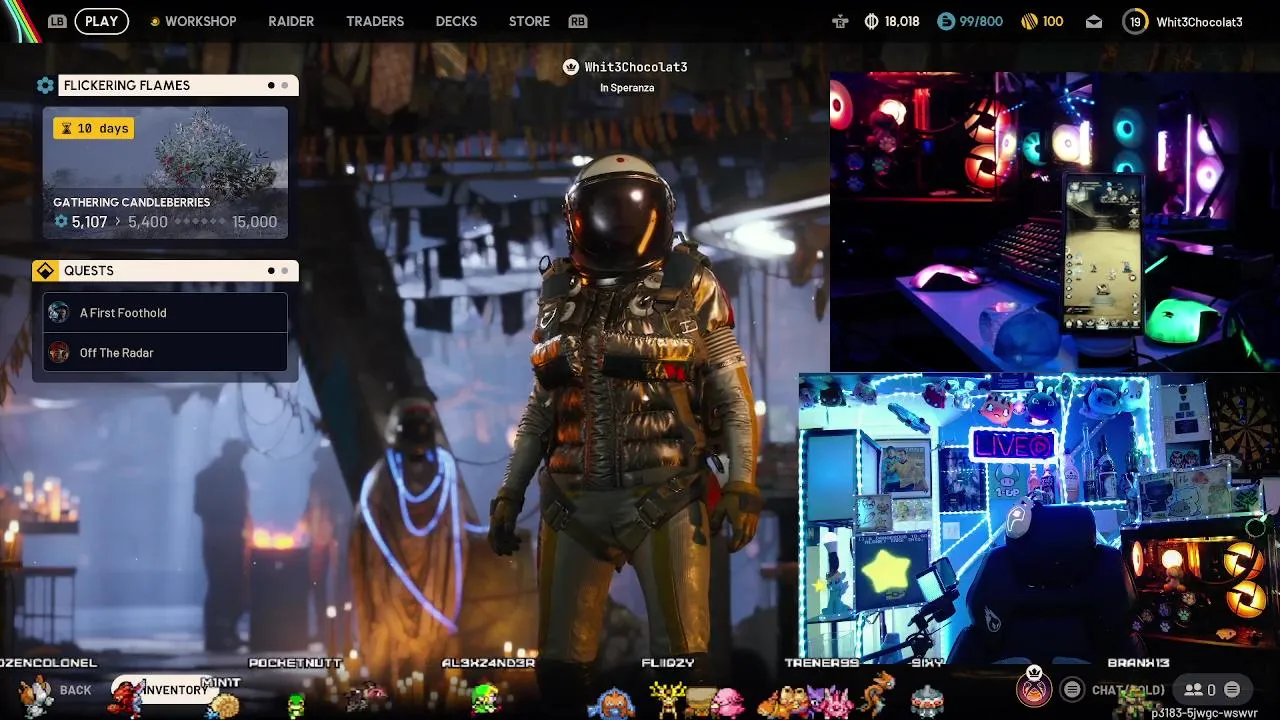
Task: Click the menu icon left of Chat (Hold)
Action: (x=1072, y=689)
